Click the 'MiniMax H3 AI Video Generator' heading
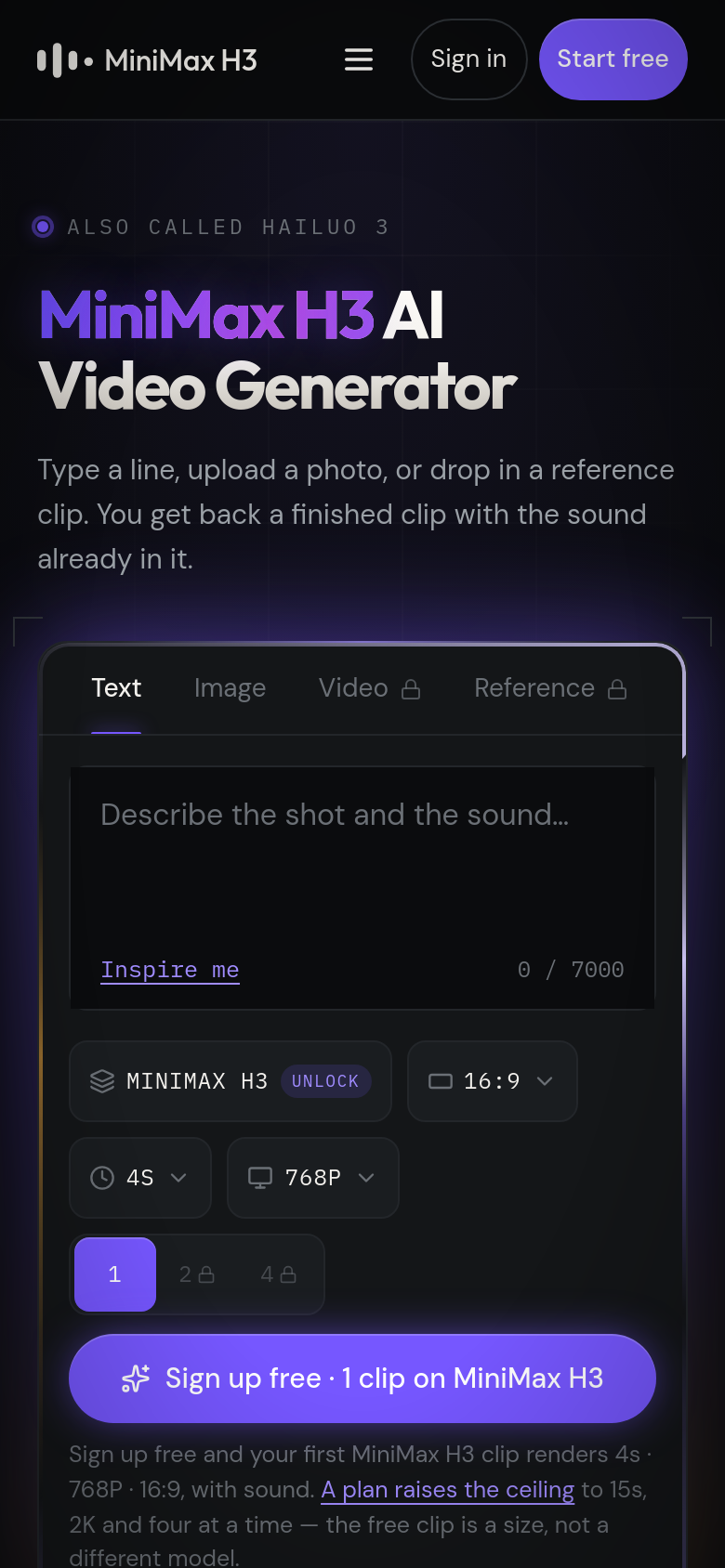Image resolution: width=725 pixels, height=1568 pixels. point(277,351)
